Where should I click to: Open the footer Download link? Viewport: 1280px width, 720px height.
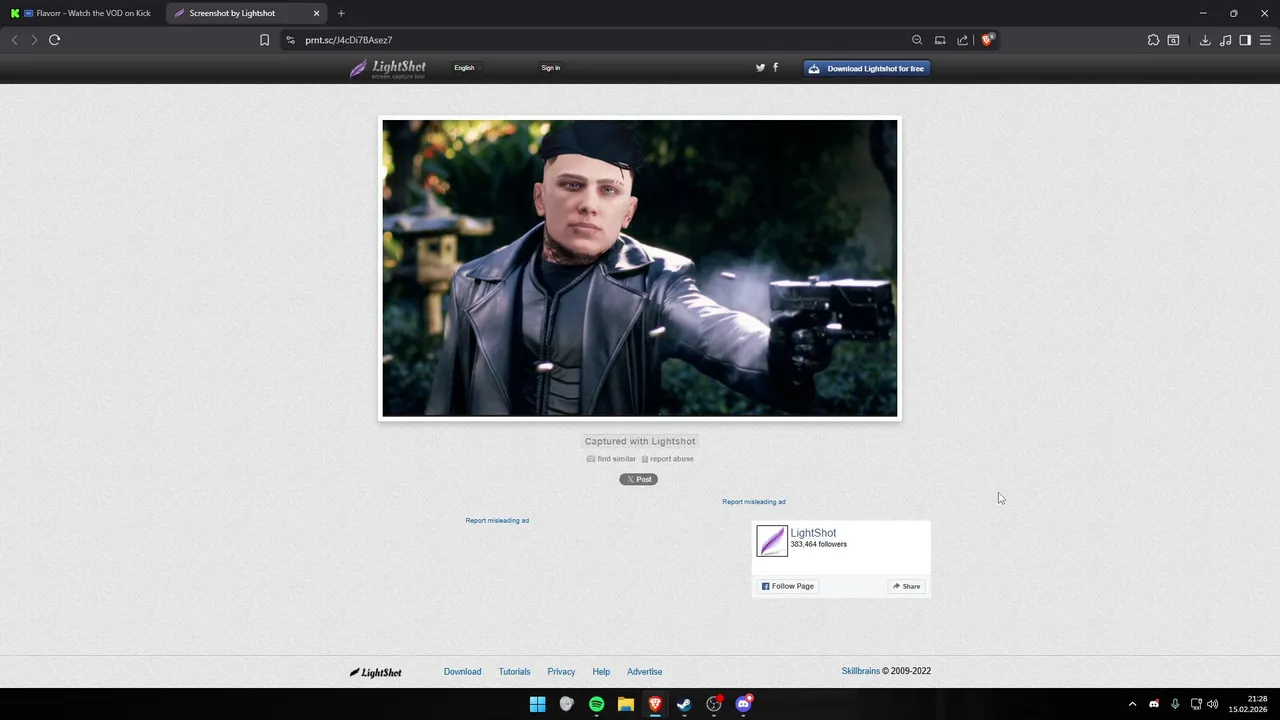[462, 672]
